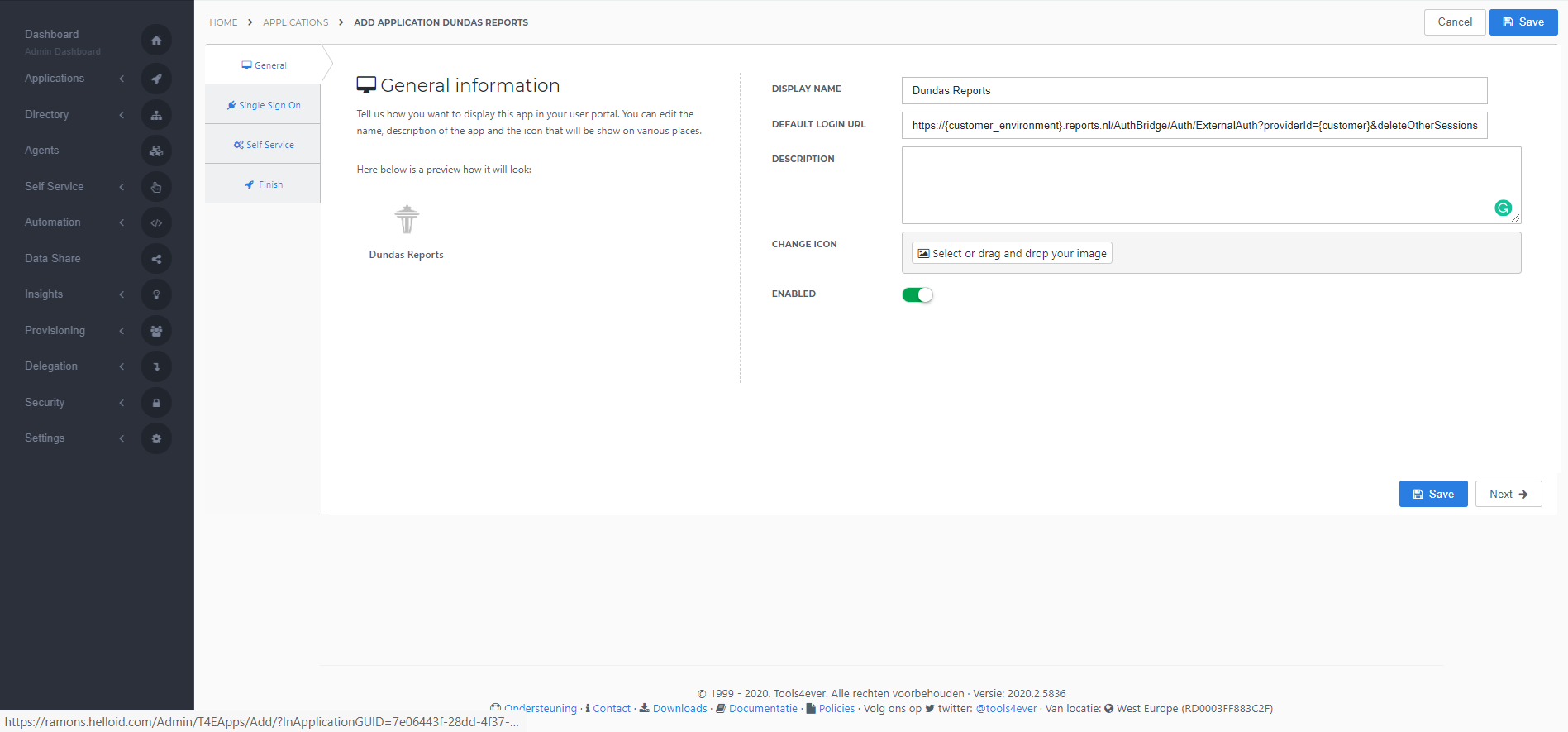Go to APPLICATIONS breadcrumb link
This screenshot has height=732, width=1568.
point(296,22)
